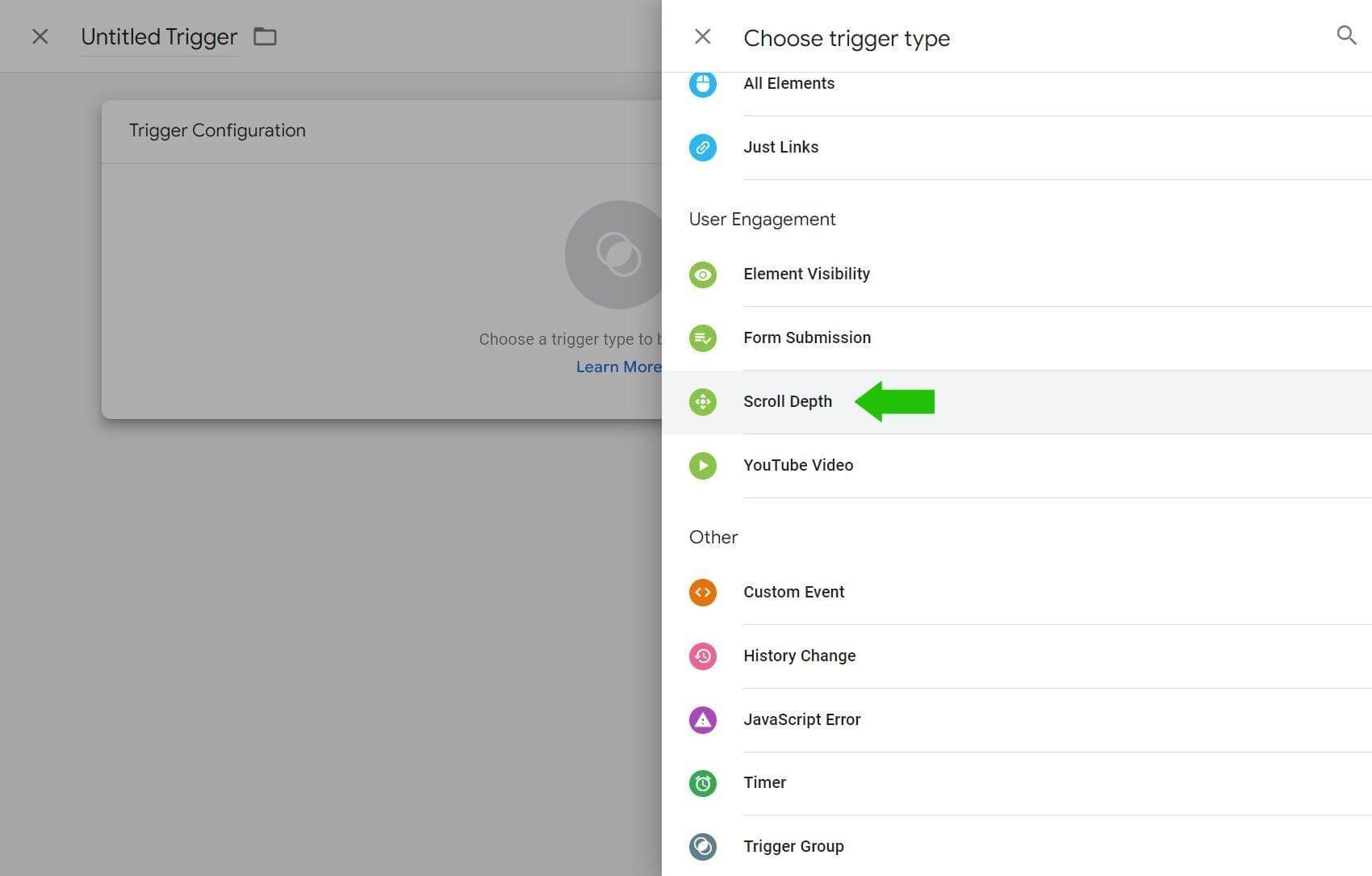Edit the Untitled Trigger name field
The image size is (1372, 876).
(x=159, y=37)
